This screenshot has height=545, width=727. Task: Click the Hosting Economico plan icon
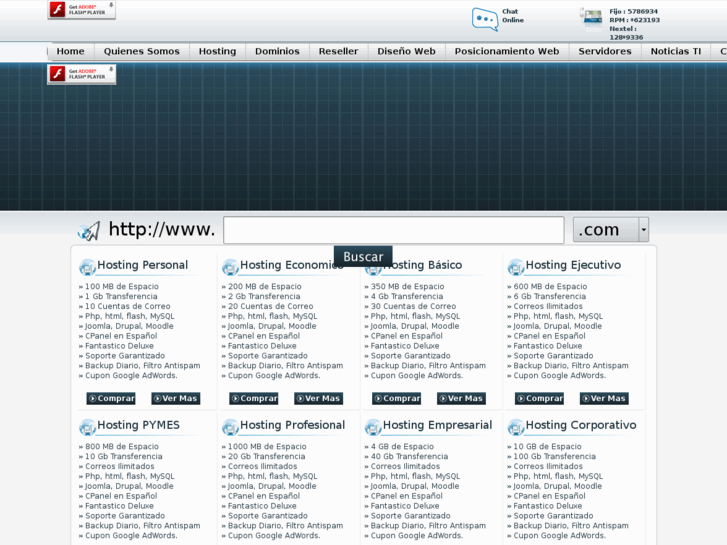pyautogui.click(x=230, y=267)
